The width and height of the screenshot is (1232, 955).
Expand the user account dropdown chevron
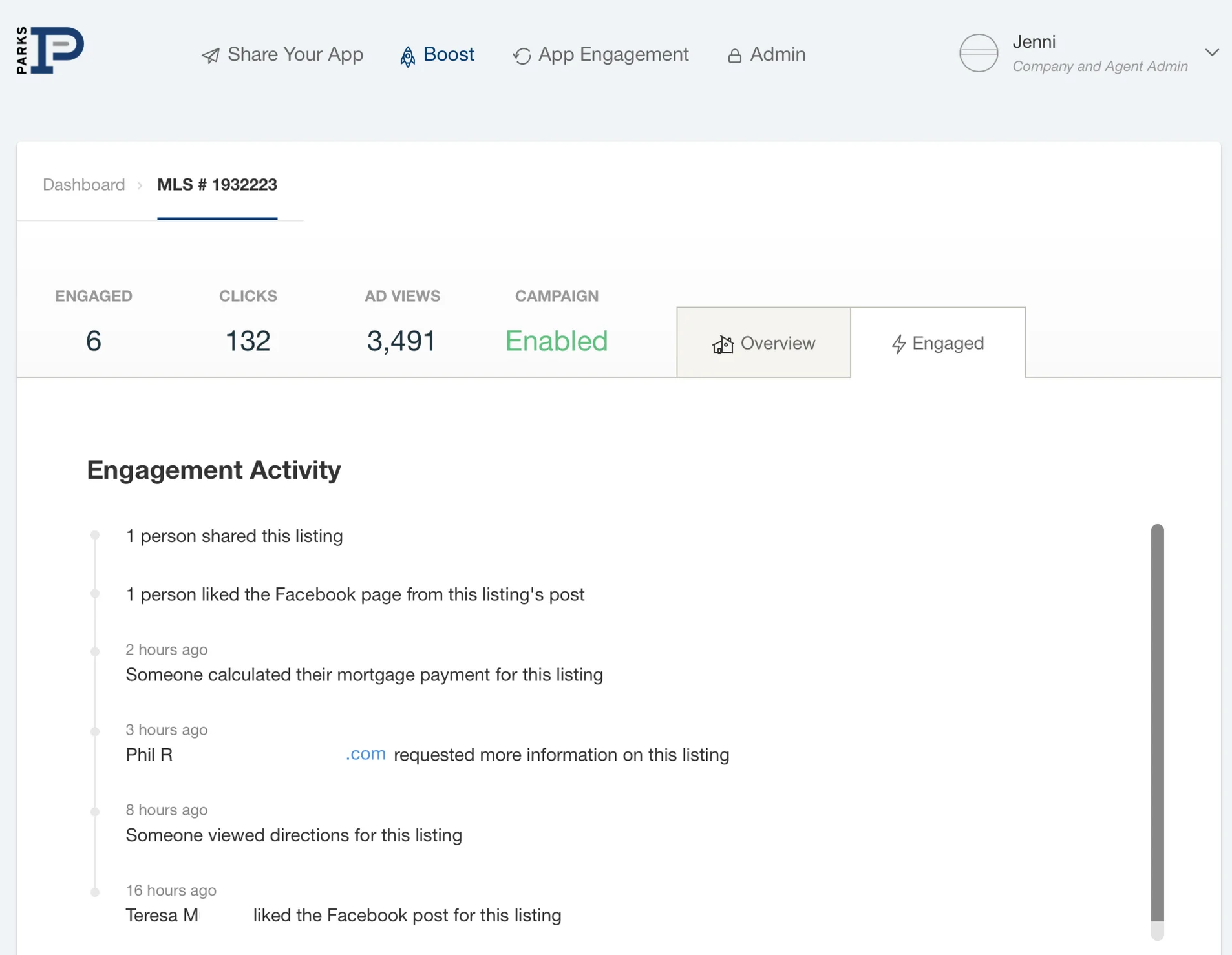tap(1212, 52)
